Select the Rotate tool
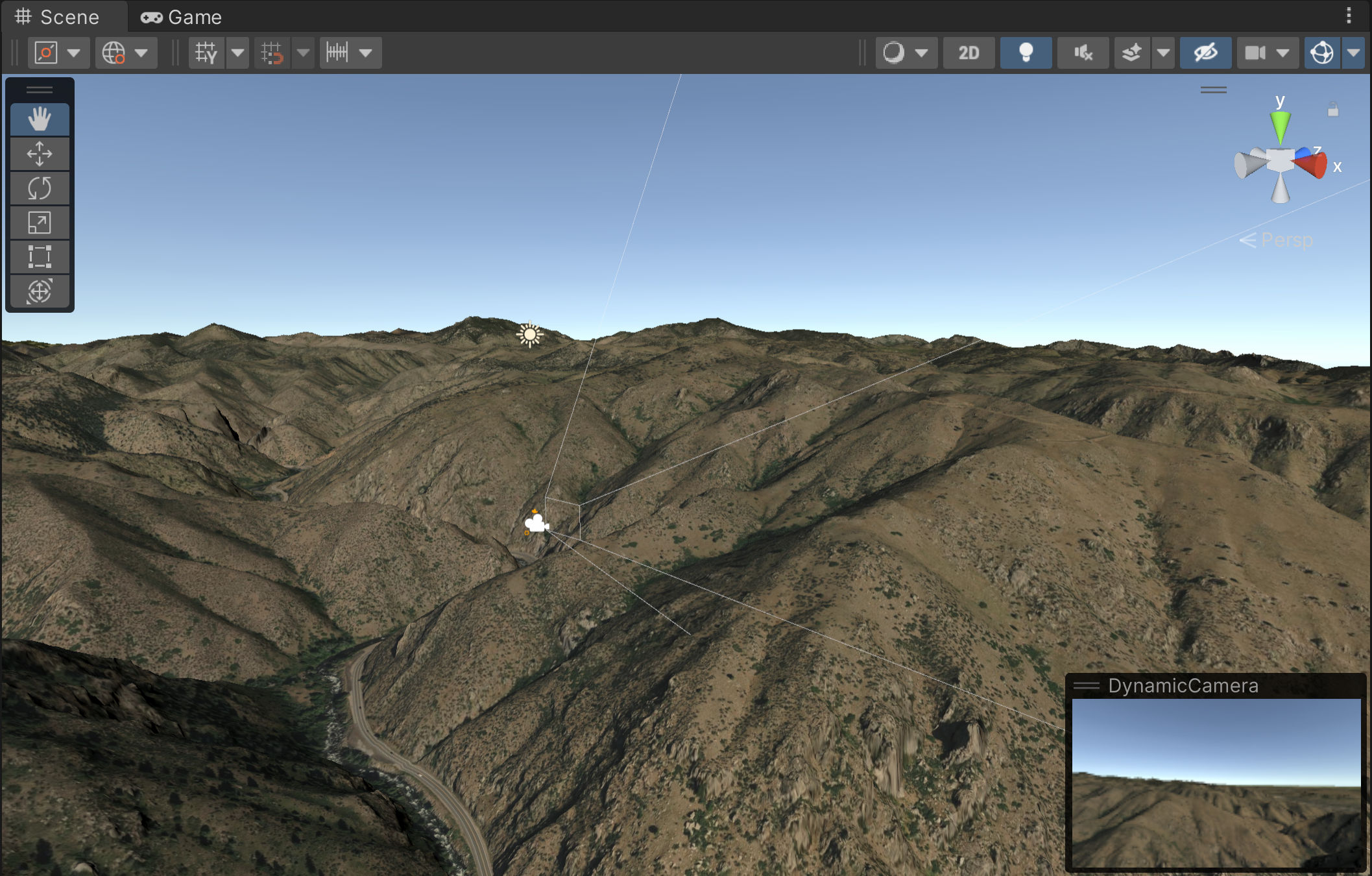Viewport: 1372px width, 876px height. point(40,188)
